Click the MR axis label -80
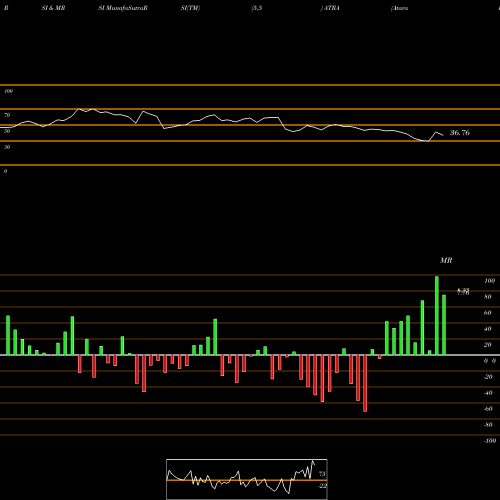This screenshot has width=500, height=500. 488,425
